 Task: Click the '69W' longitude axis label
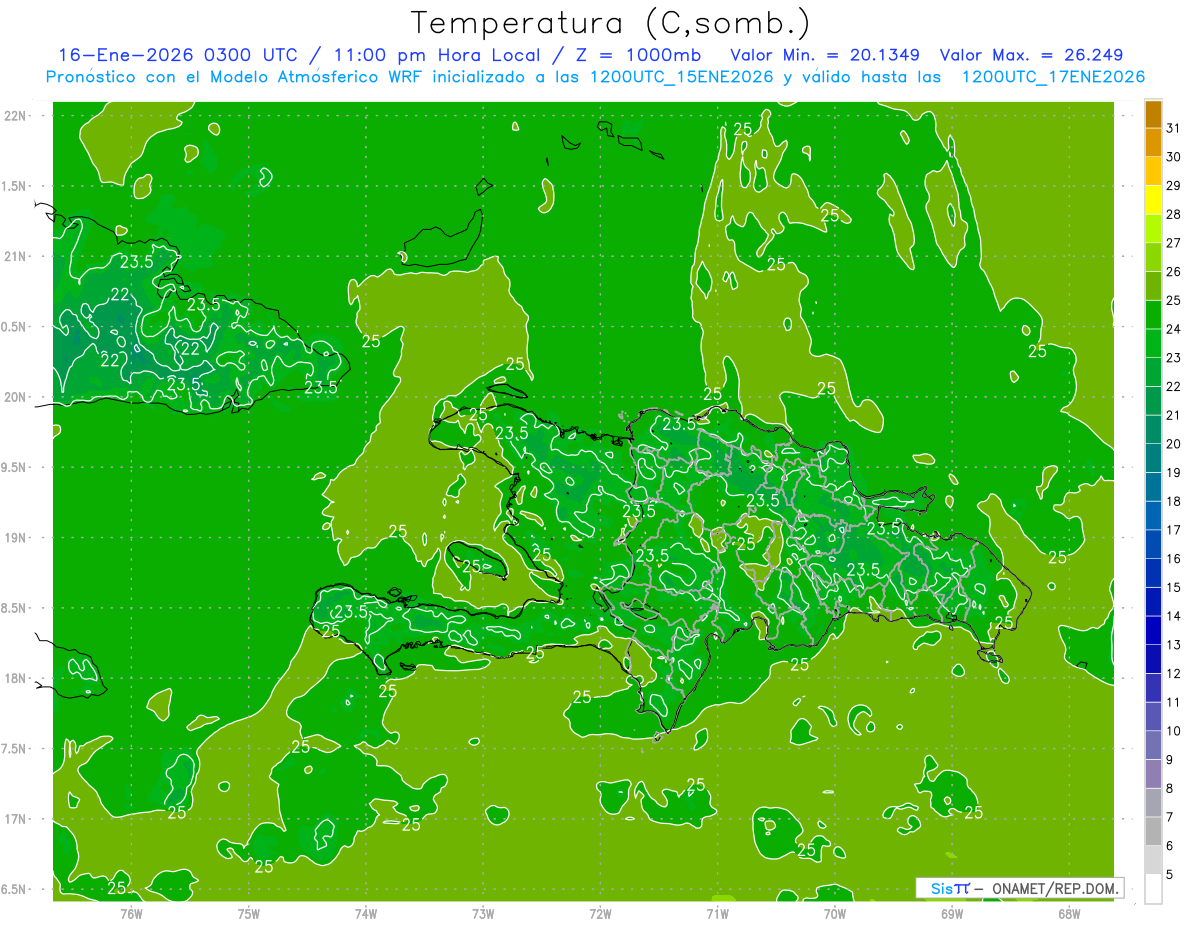(952, 913)
